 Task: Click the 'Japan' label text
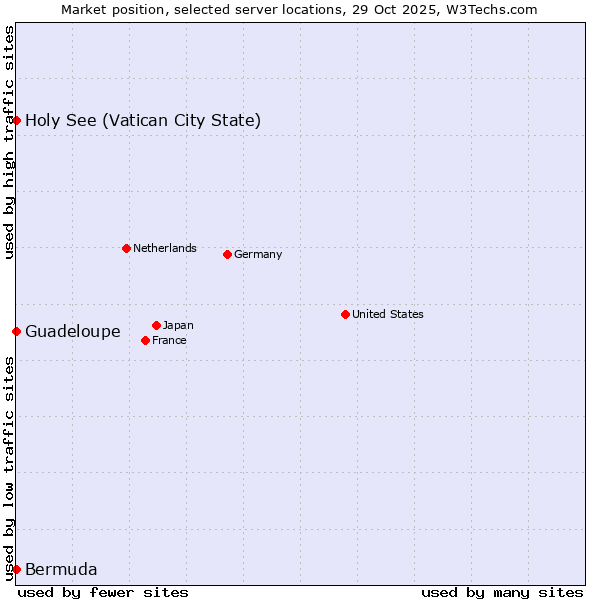coord(178,325)
